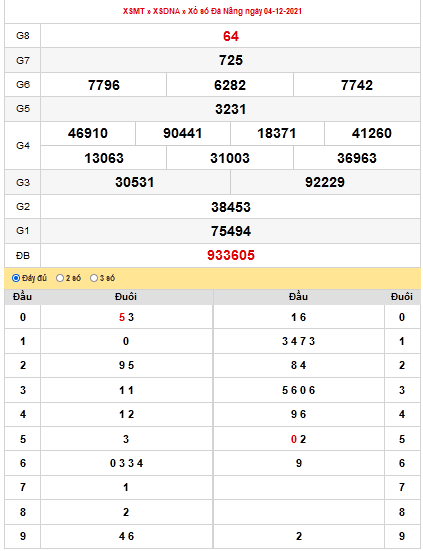Open the Xổ số Đà Nẵng date link

[245, 11]
